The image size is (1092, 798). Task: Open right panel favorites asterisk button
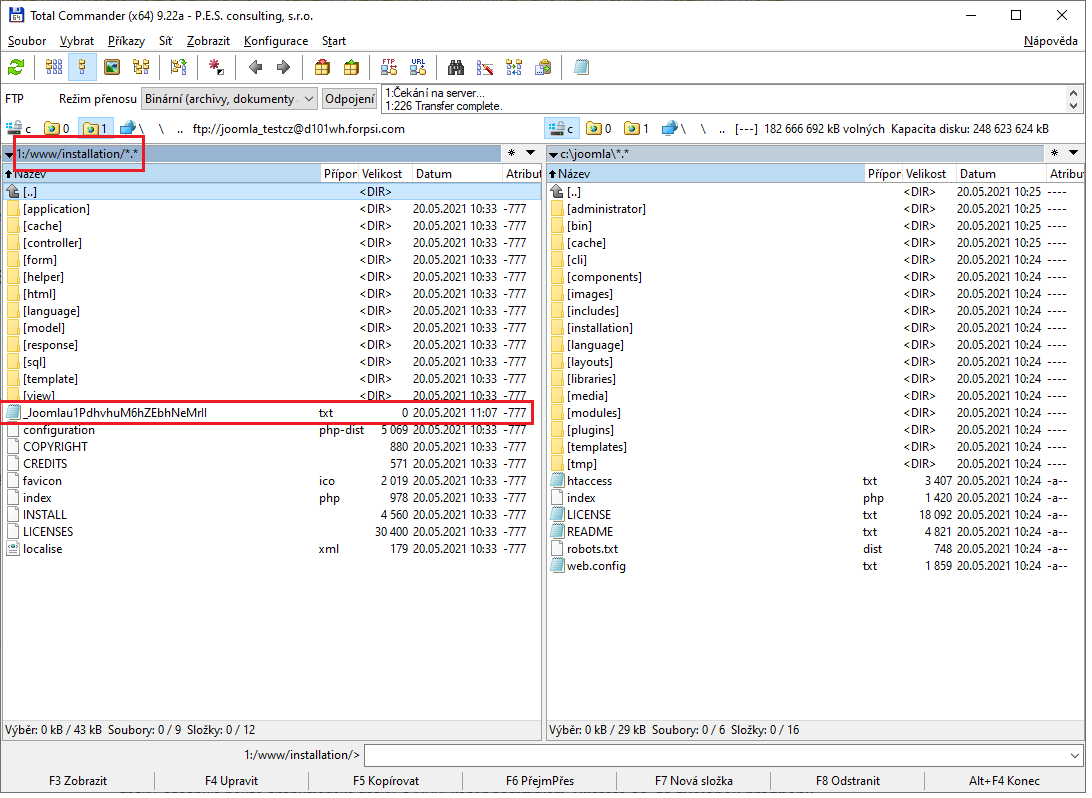tap(1054, 153)
